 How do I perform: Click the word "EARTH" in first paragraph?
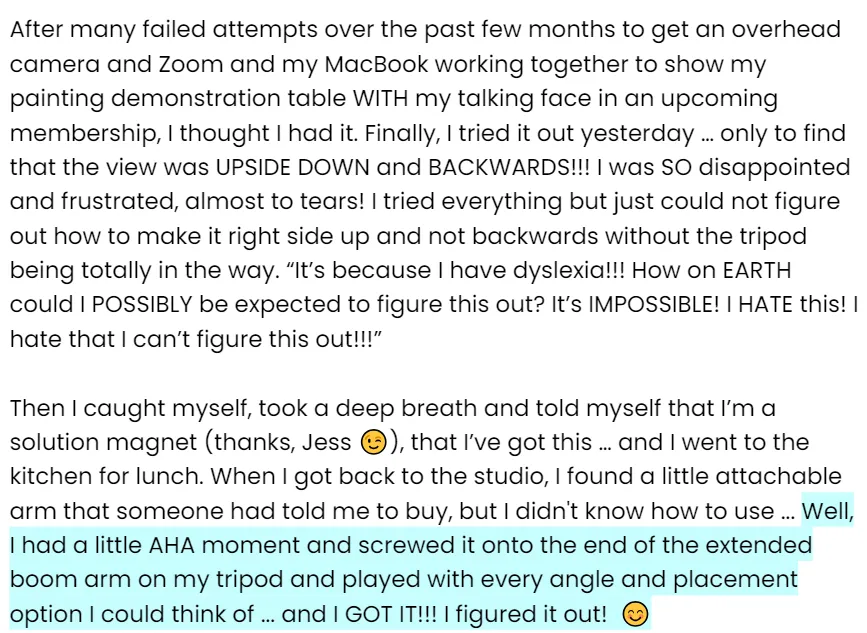[x=757, y=270]
